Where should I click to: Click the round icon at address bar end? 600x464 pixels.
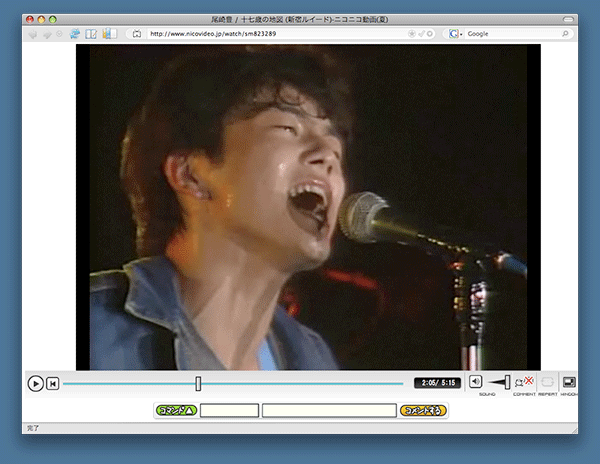point(430,34)
